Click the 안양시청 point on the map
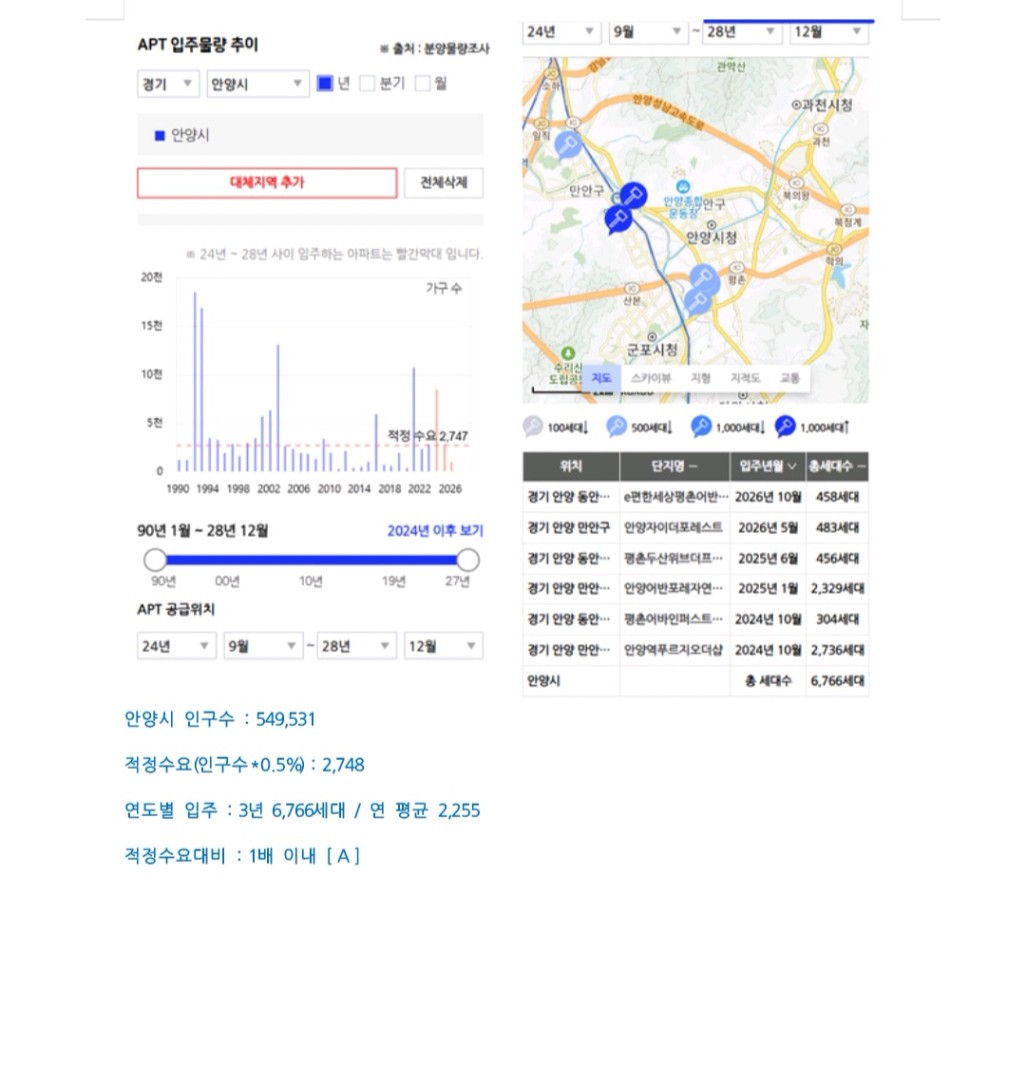 point(711,225)
